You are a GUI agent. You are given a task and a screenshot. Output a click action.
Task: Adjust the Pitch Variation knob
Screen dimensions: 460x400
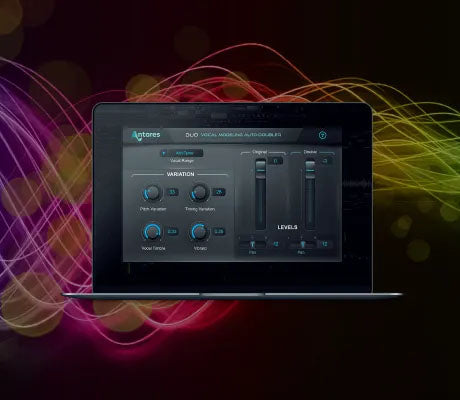click(x=152, y=193)
